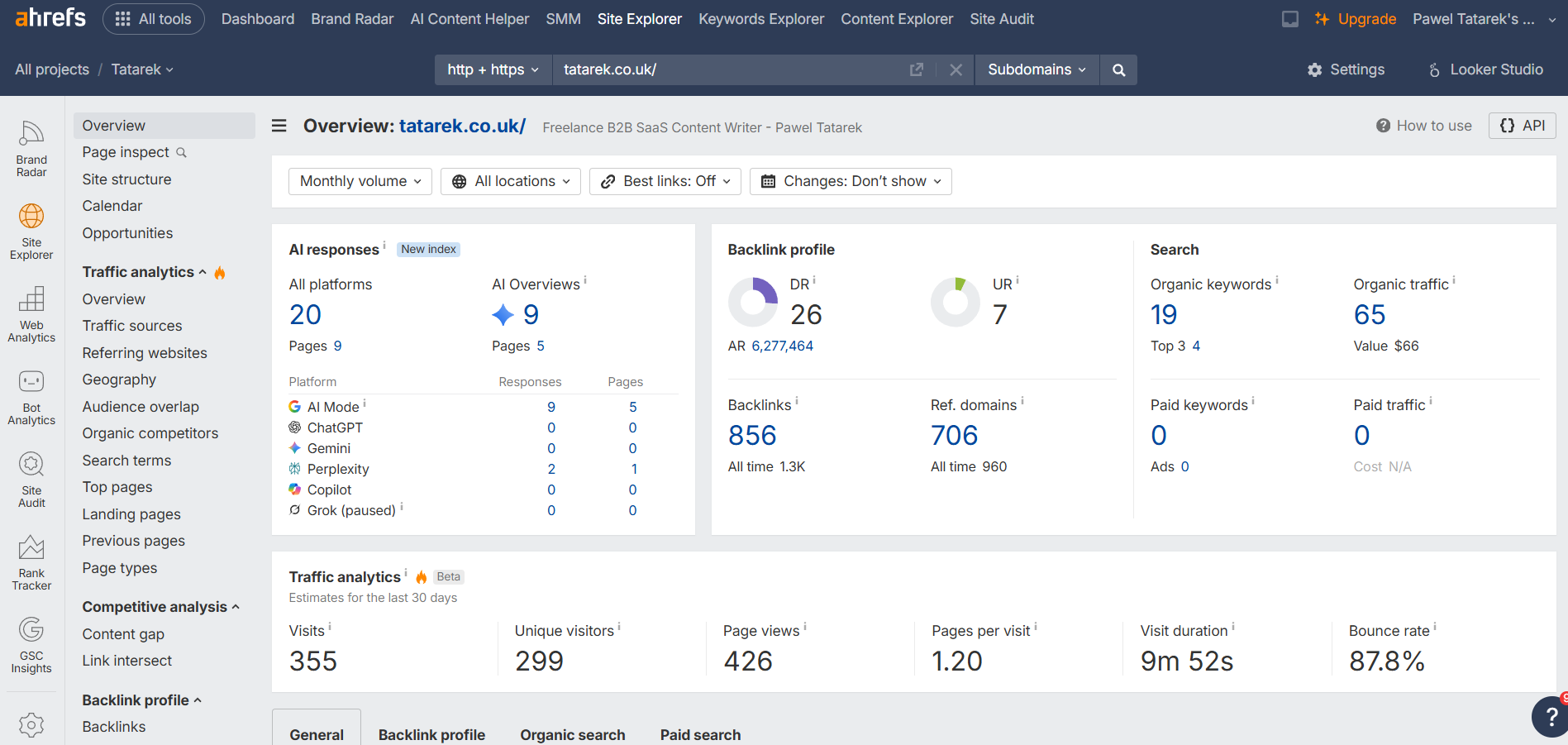1568x745 pixels.
Task: Click the ahrefs logo
Action: (x=50, y=17)
